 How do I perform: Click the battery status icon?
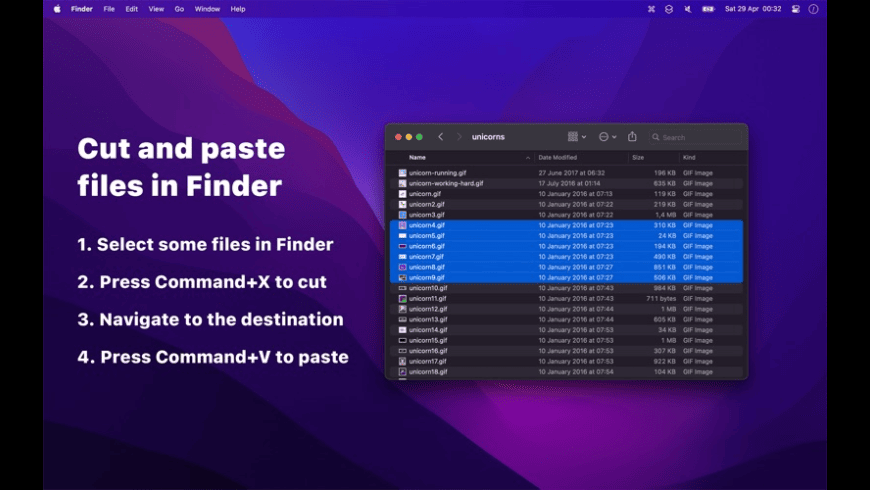[x=708, y=9]
